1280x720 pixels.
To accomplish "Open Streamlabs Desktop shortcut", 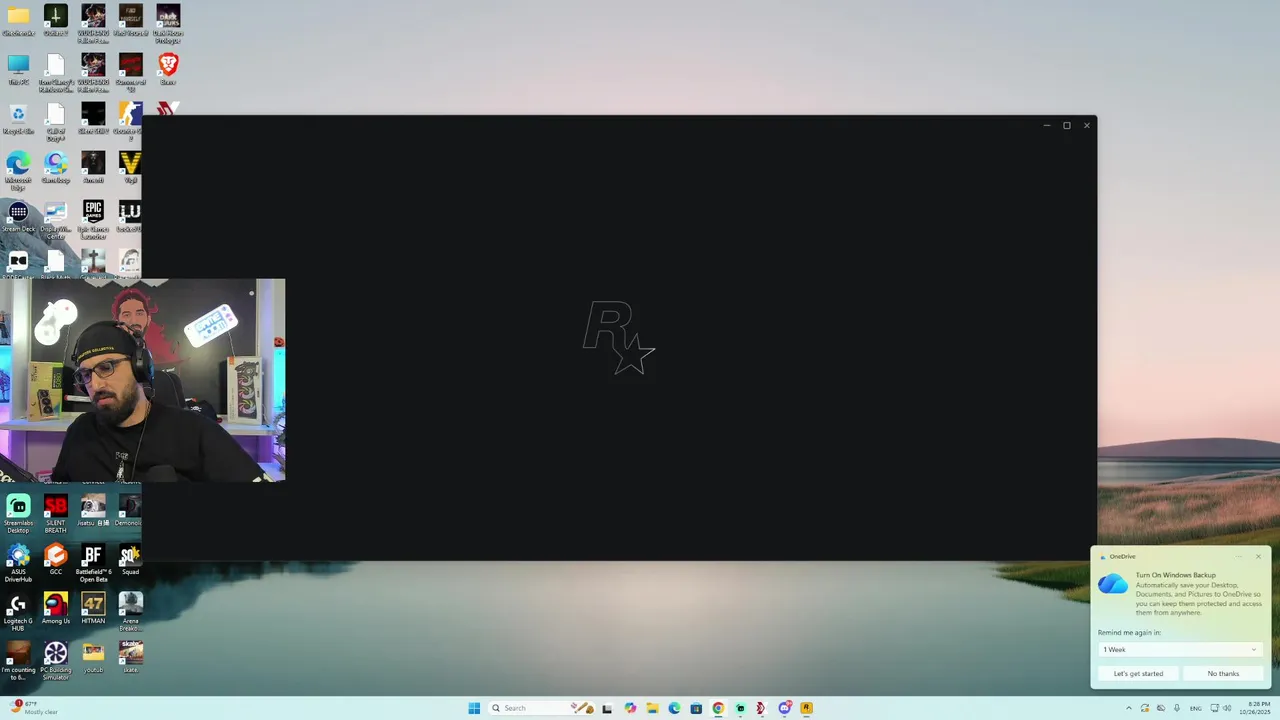I will click(18, 514).
